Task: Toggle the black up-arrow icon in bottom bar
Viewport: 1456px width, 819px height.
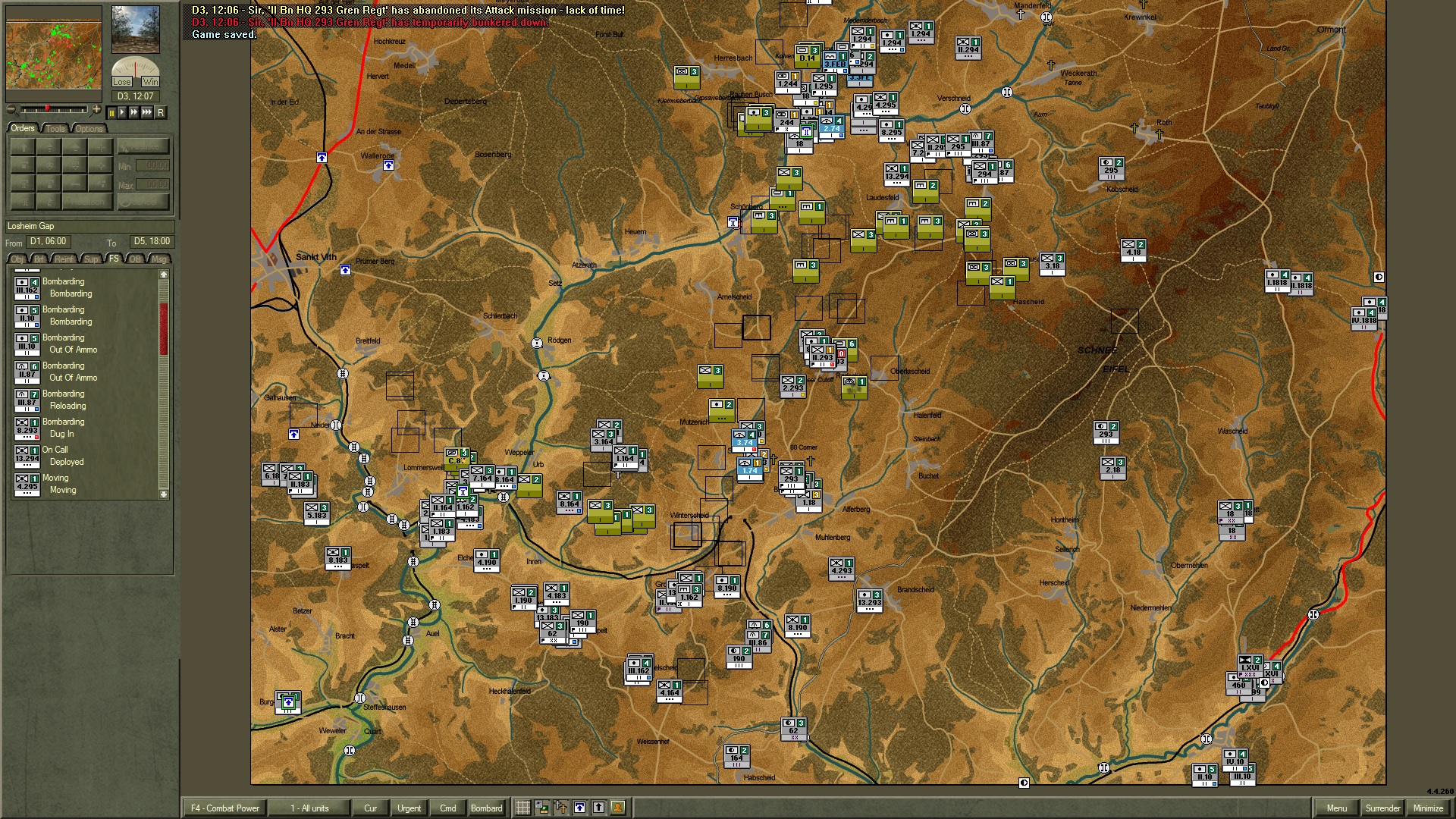Action: (598, 808)
